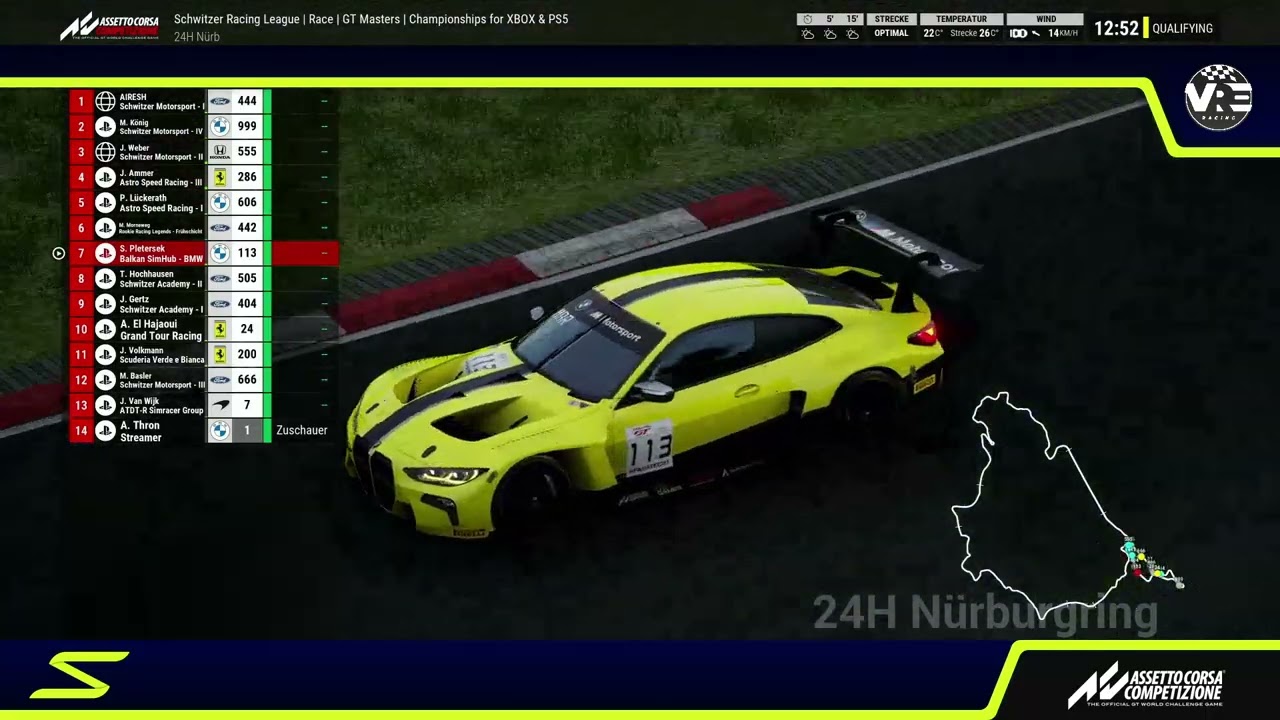Screen dimensions: 1280x720
Task: Click the 24H Nürburgring caption text
Action: click(x=985, y=612)
